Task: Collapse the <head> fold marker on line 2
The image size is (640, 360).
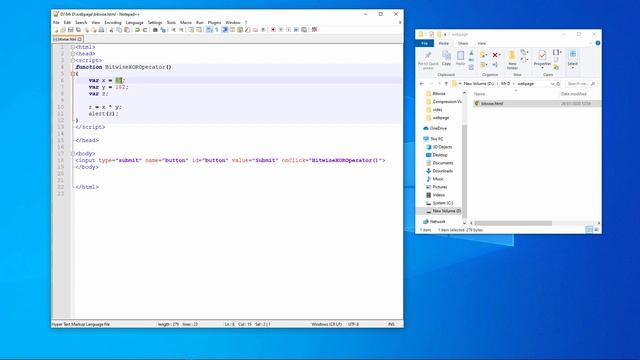Action: click(73, 53)
